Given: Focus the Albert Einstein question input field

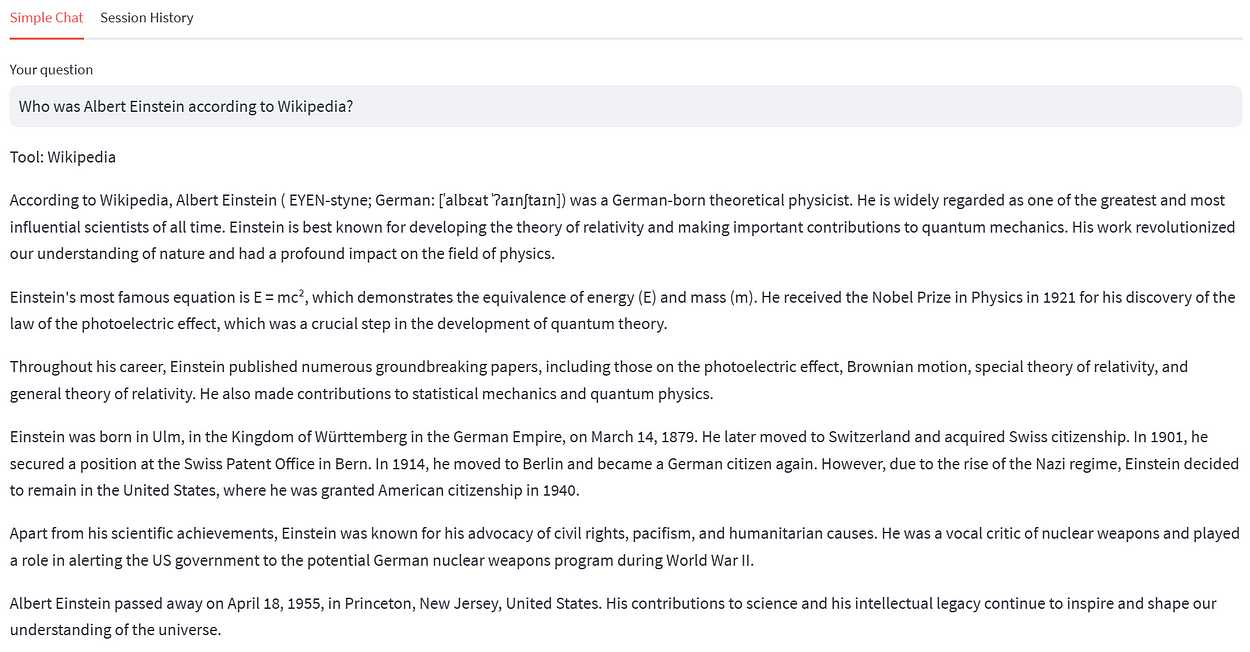Looking at the screenshot, I should point(625,106).
